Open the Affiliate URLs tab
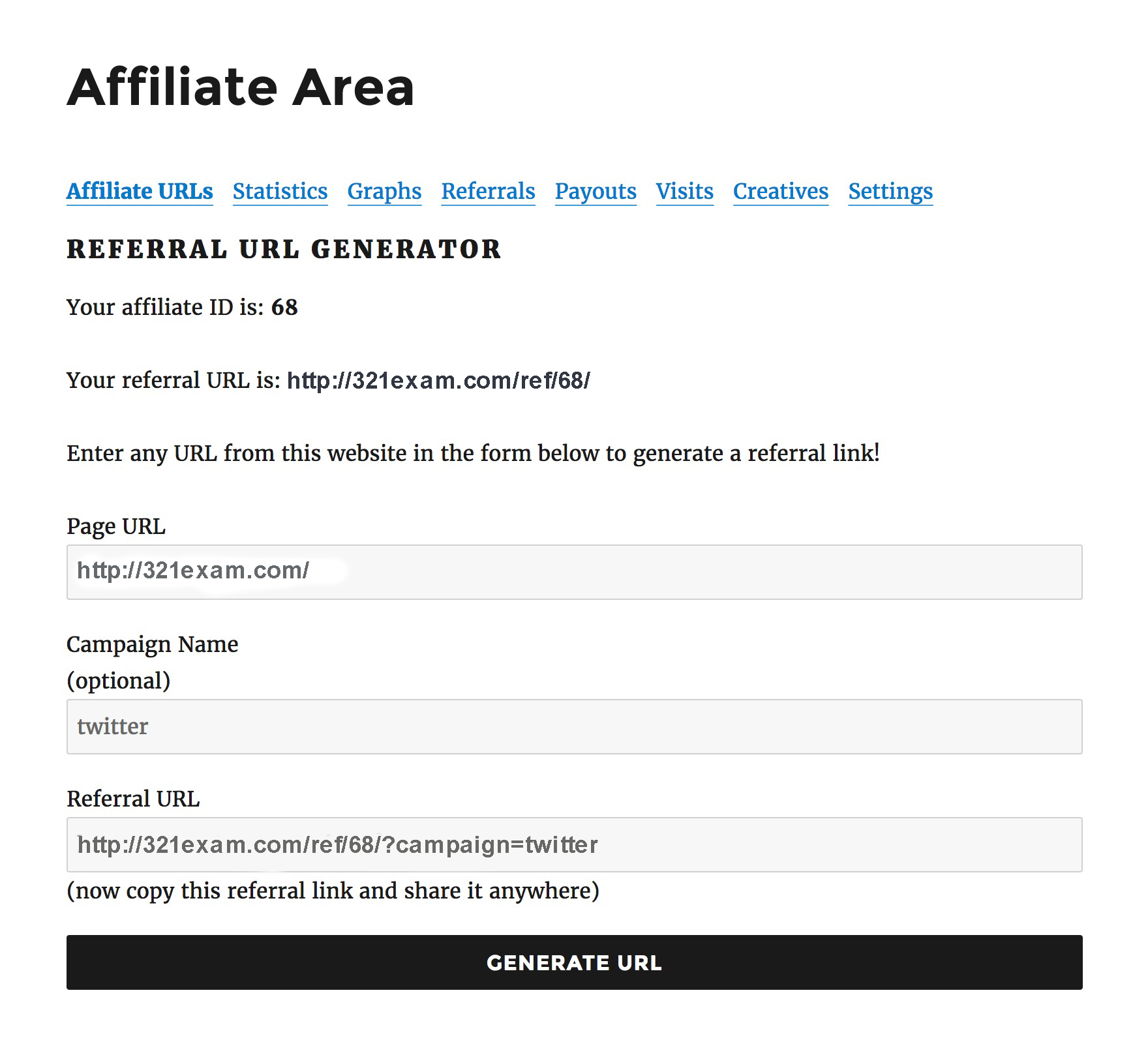Image resolution: width=1148 pixels, height=1055 pixels. [140, 191]
